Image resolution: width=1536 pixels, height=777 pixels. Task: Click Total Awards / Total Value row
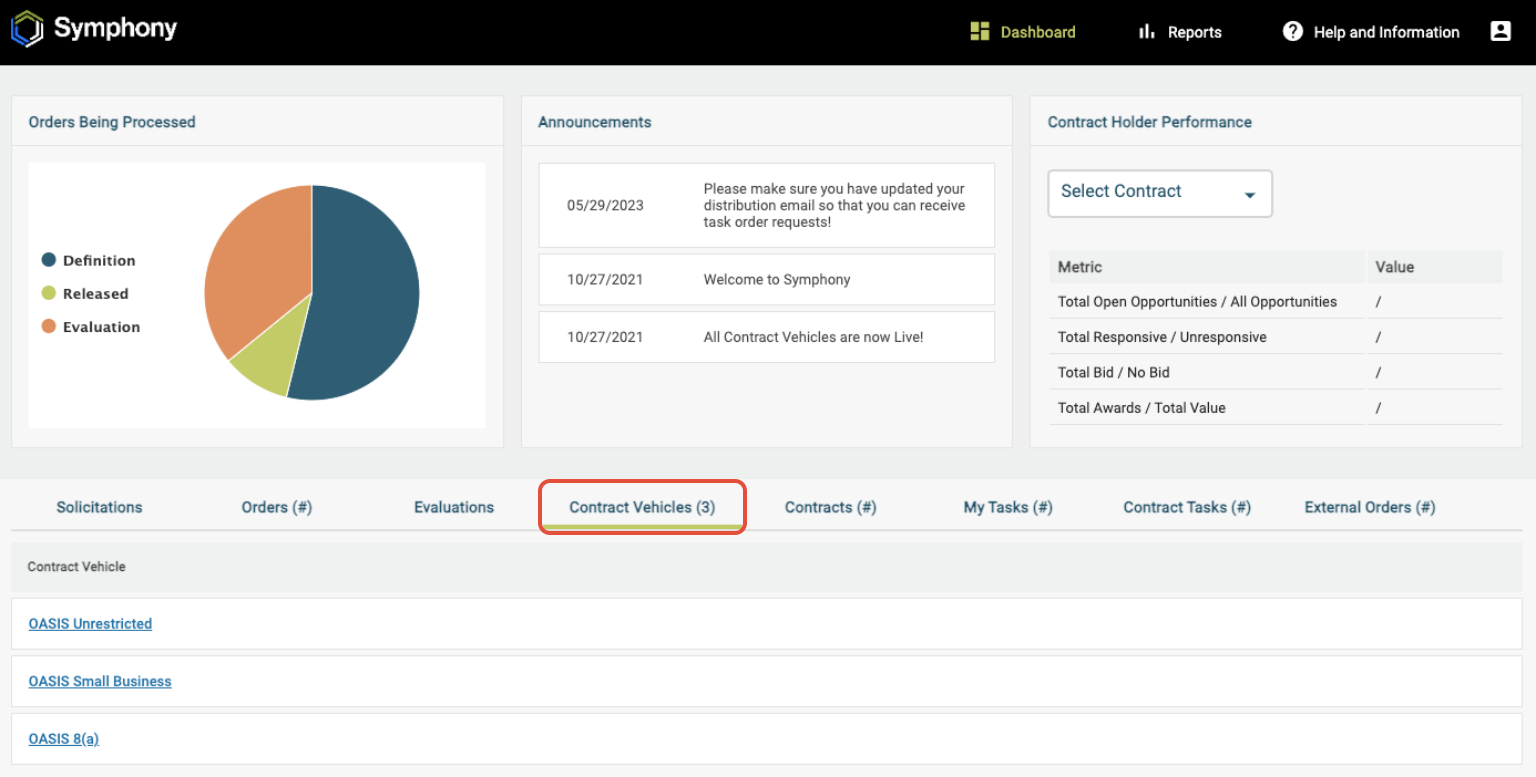point(1276,407)
